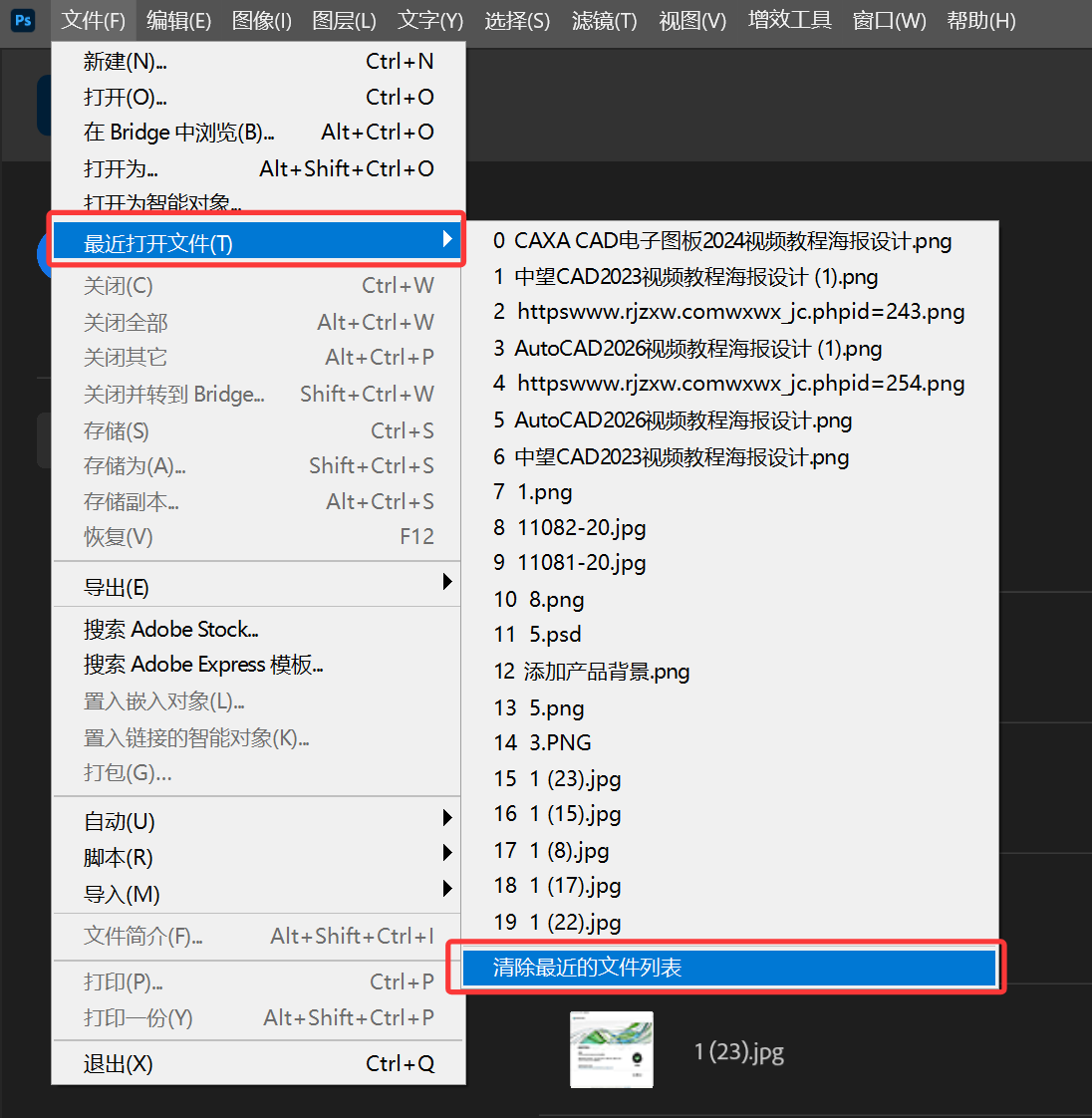Open the 文件(F) menu
The width and height of the screenshot is (1092, 1118).
93,21
